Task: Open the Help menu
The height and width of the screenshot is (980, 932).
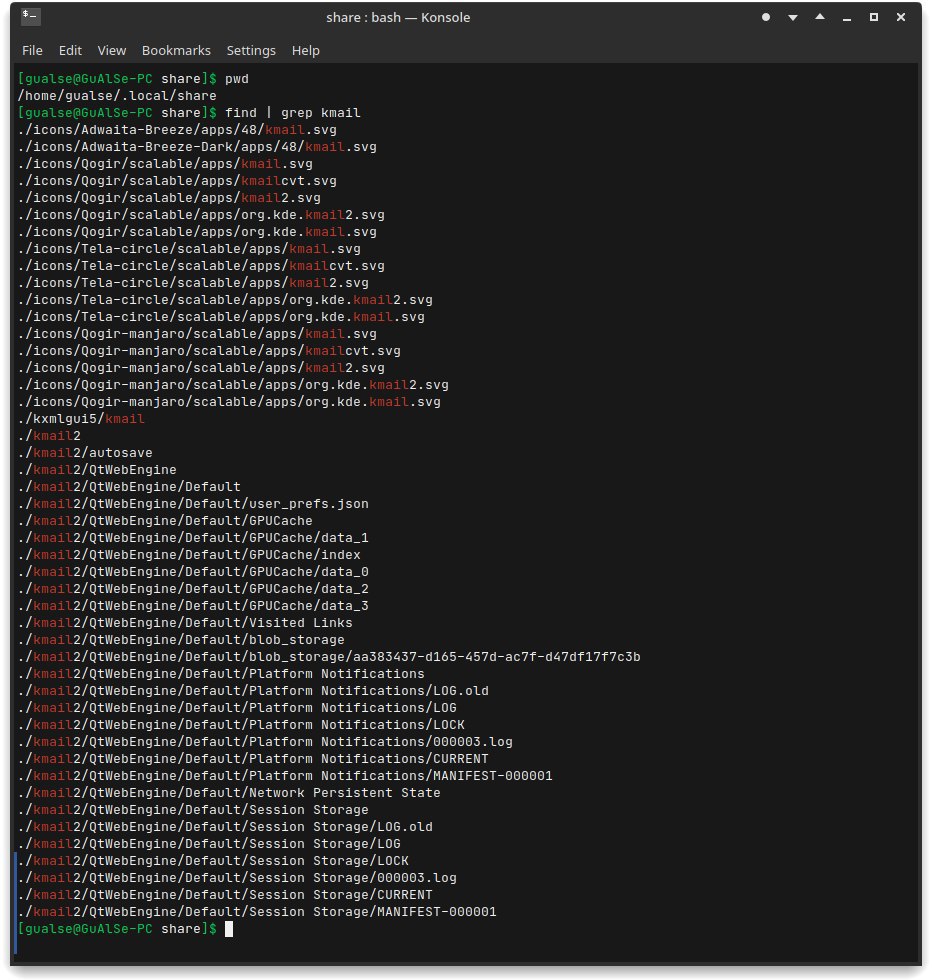Action: click(x=306, y=51)
